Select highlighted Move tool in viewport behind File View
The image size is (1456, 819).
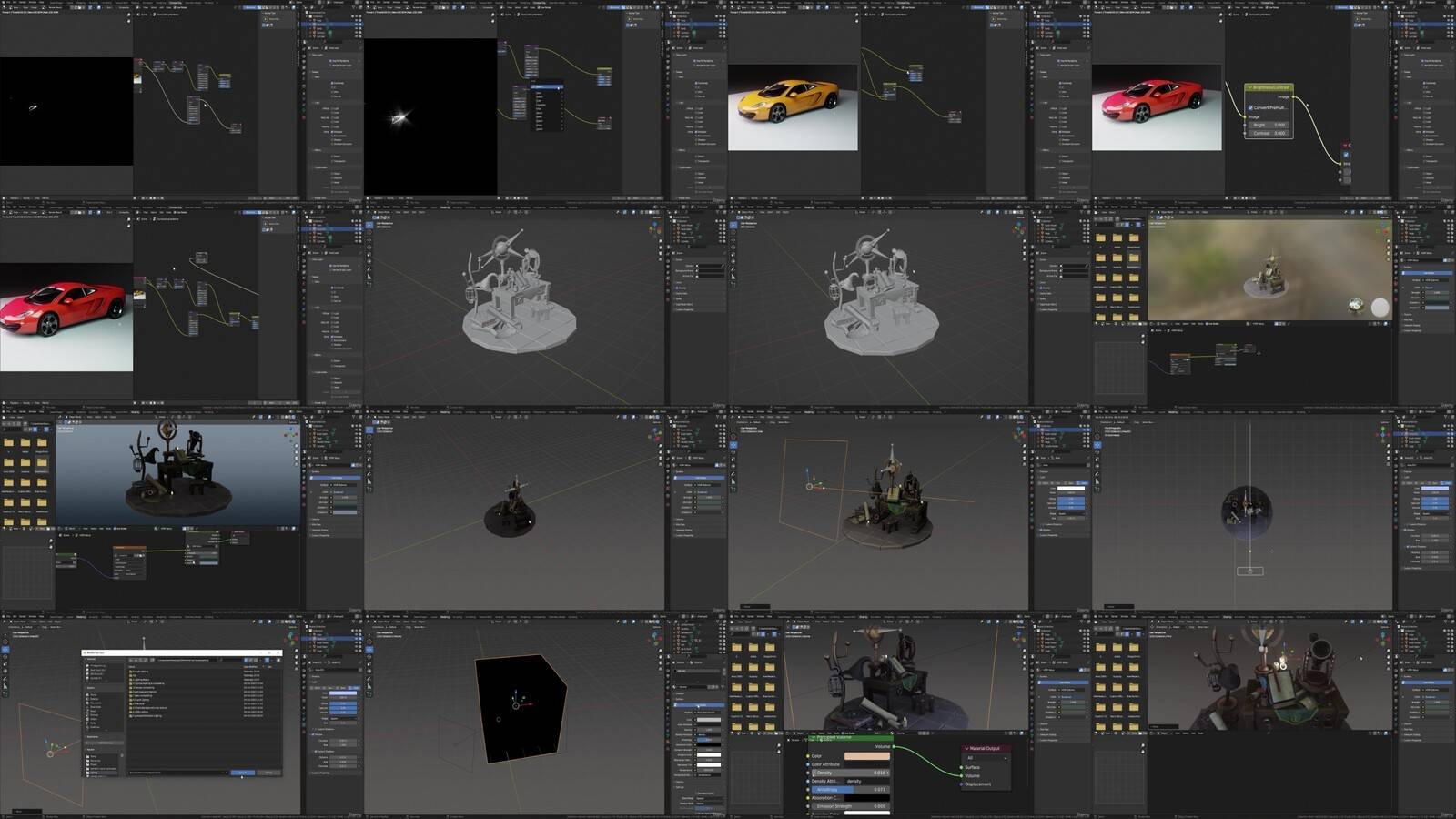[5, 650]
